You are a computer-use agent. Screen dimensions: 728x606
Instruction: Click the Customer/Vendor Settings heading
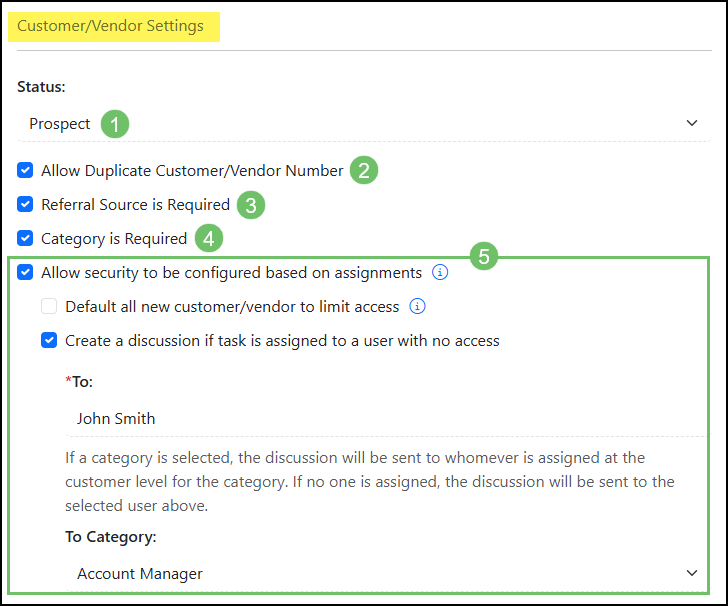point(110,26)
